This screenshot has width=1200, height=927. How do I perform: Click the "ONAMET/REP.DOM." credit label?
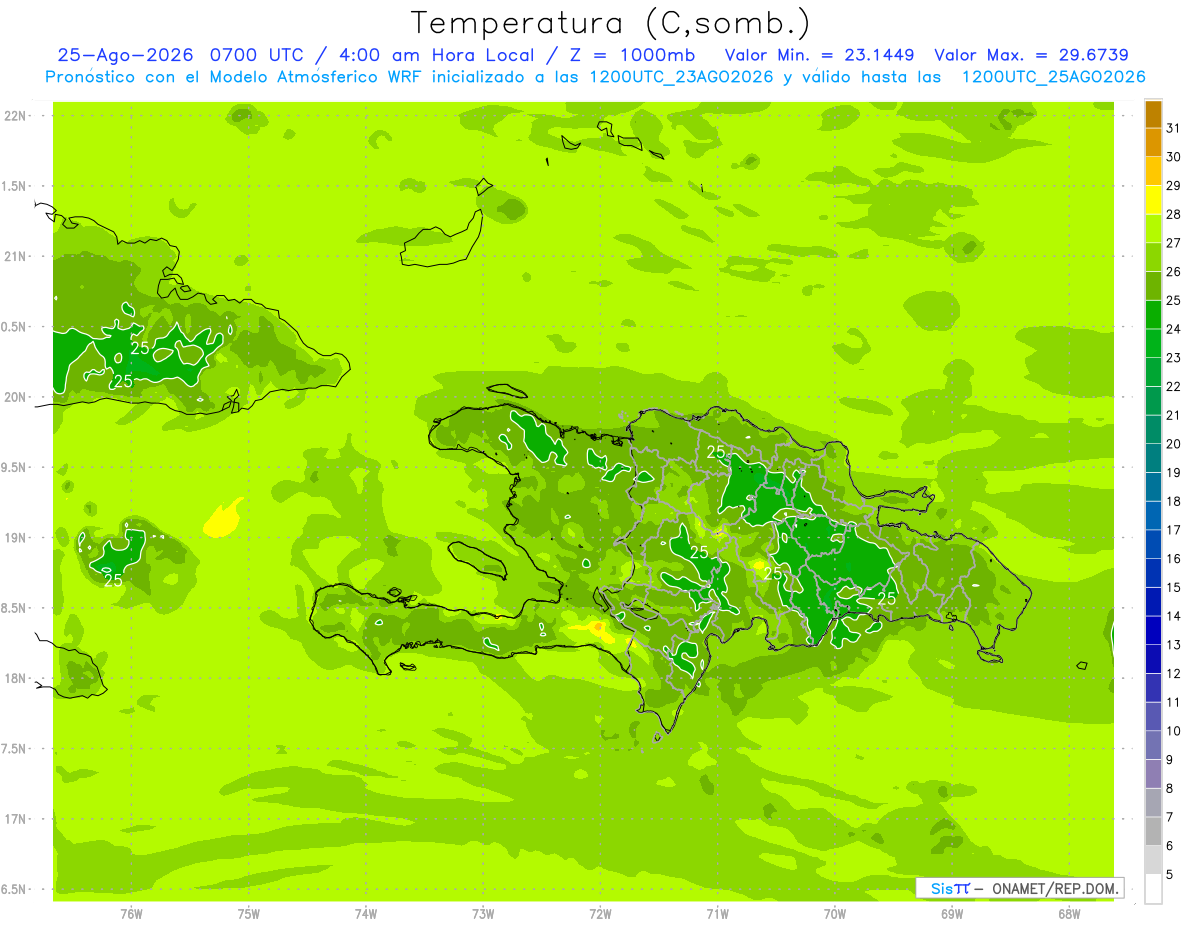[1055, 888]
